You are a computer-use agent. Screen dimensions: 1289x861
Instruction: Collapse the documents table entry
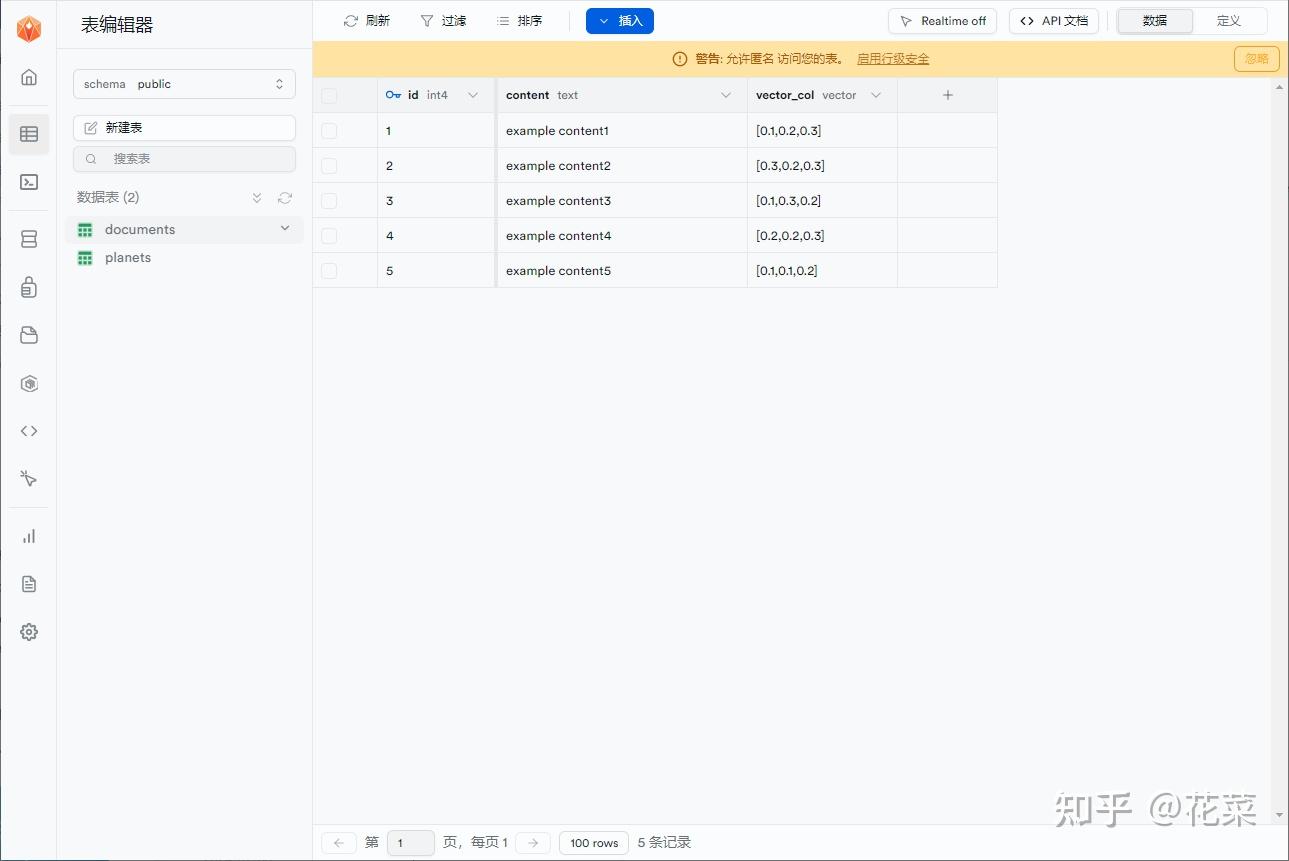tap(285, 228)
